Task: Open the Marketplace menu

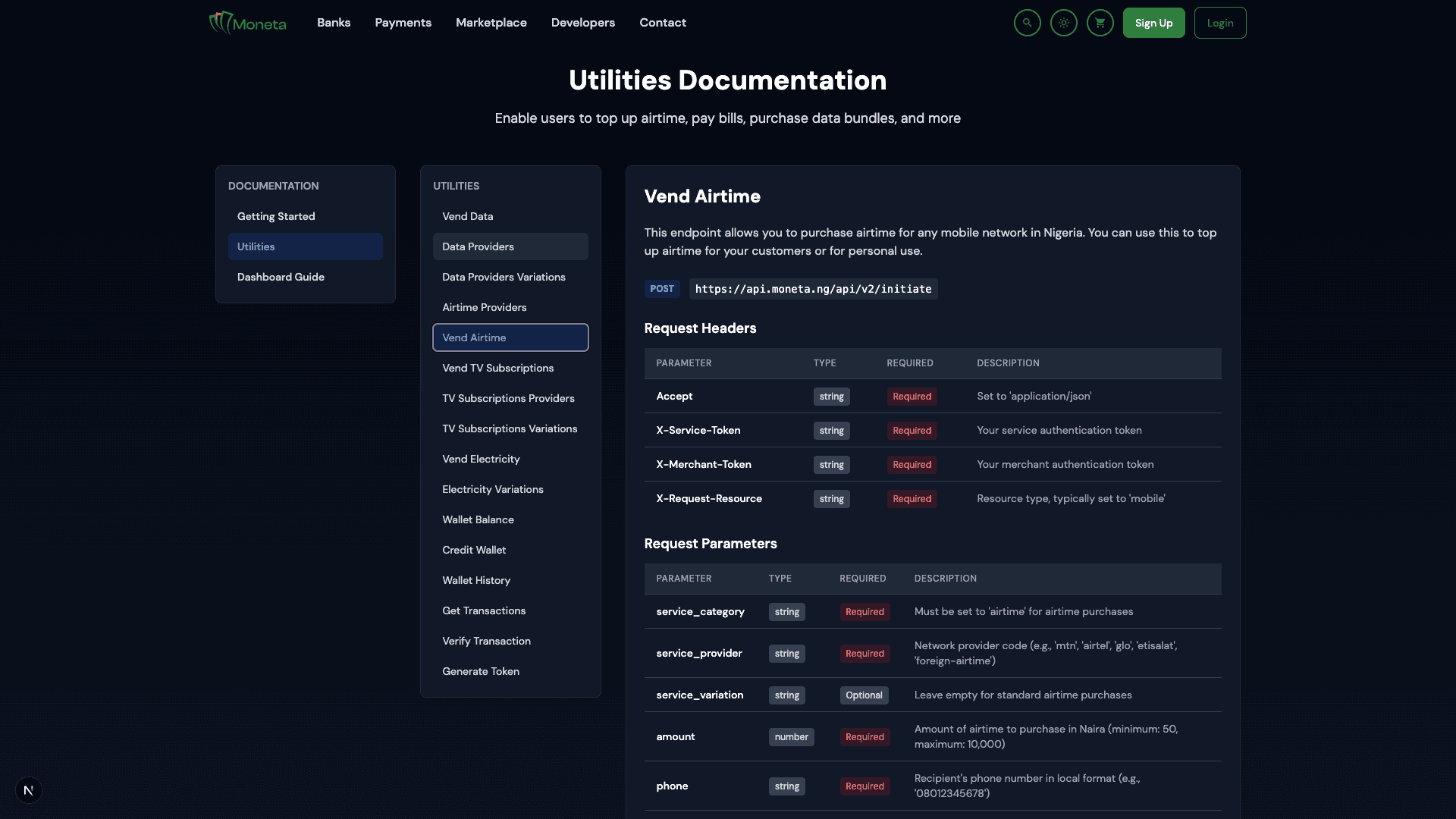Action: pos(491,23)
